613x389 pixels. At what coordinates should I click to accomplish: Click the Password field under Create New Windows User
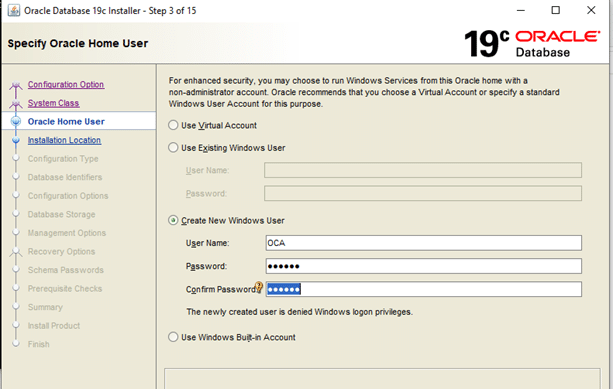coord(423,266)
